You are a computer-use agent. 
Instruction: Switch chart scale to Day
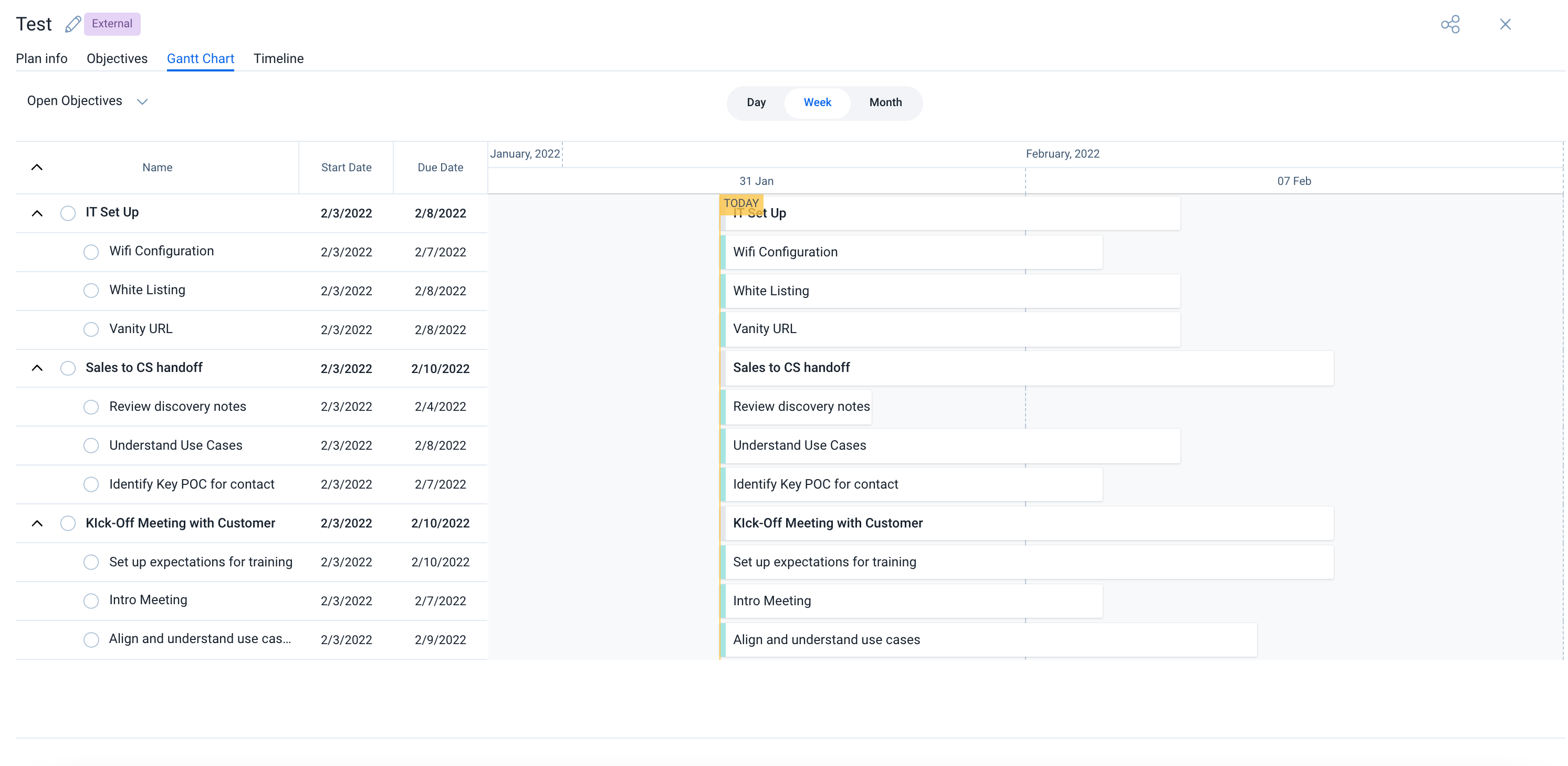(x=756, y=102)
